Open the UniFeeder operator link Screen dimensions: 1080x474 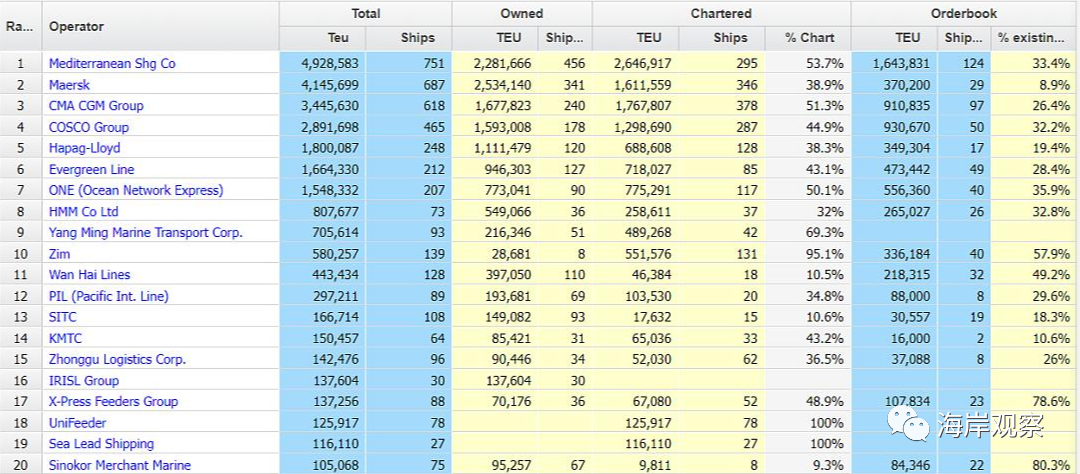coord(77,423)
